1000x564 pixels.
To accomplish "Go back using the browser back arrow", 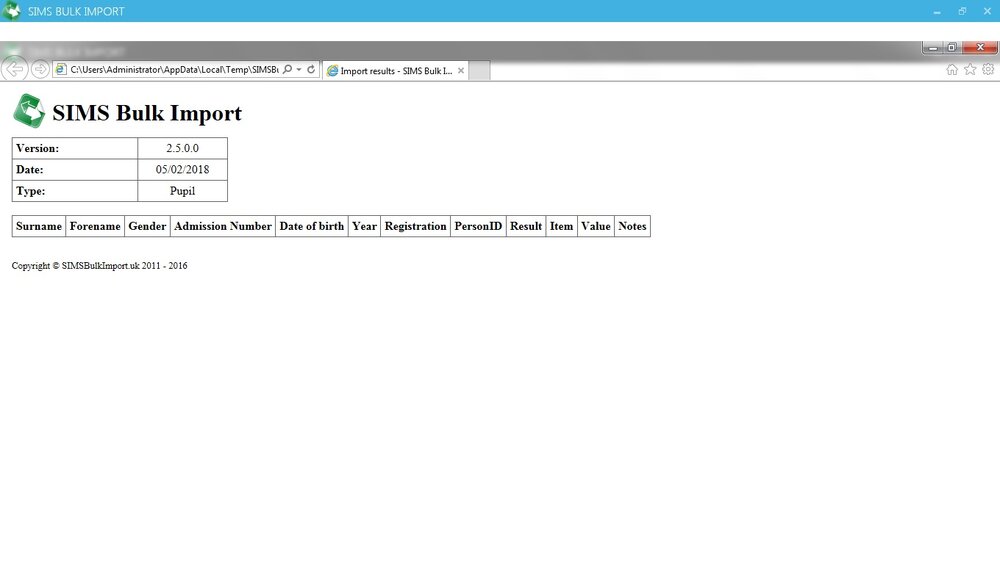I will pyautogui.click(x=15, y=69).
